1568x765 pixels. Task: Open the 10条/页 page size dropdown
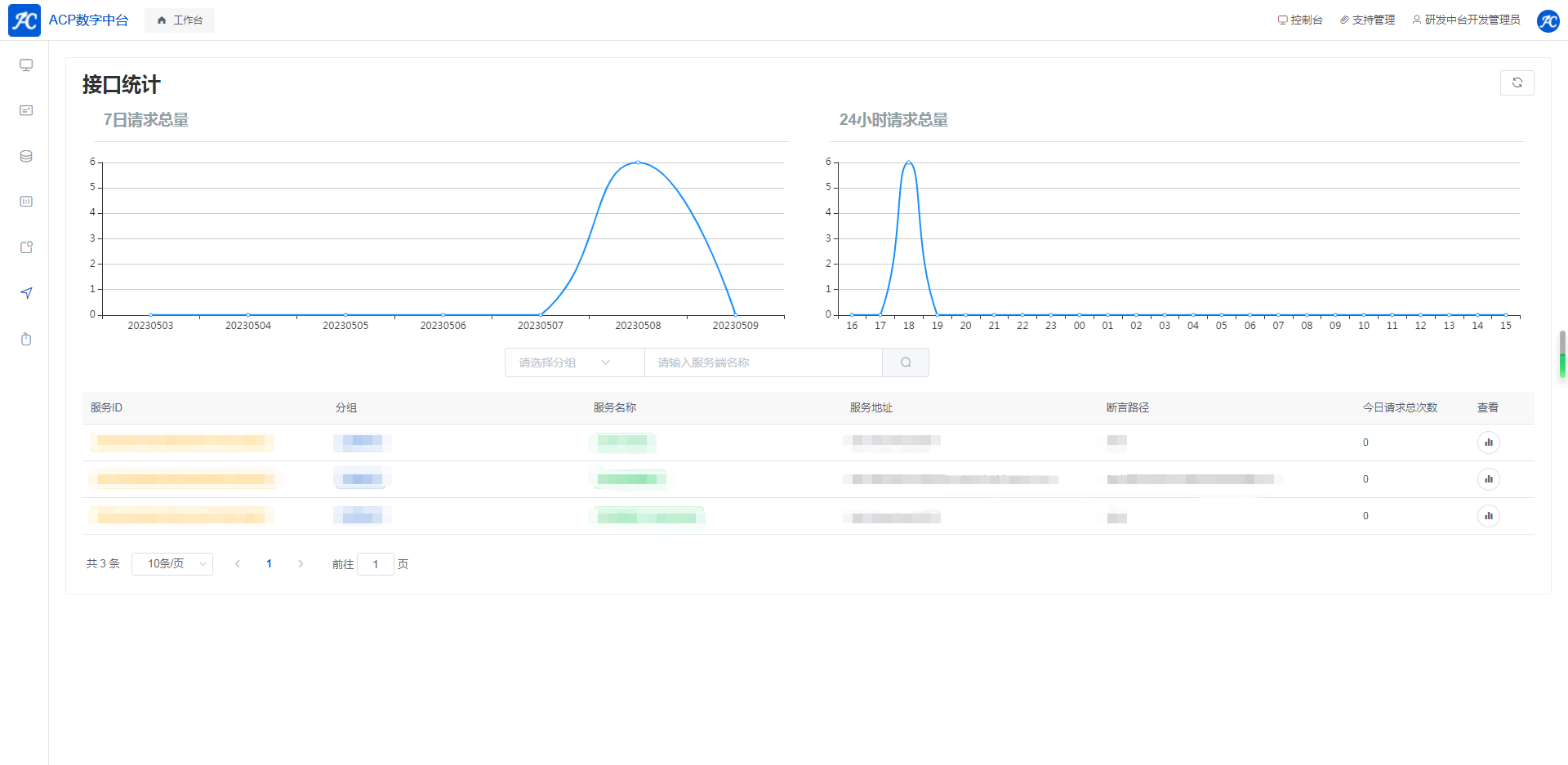[x=172, y=564]
